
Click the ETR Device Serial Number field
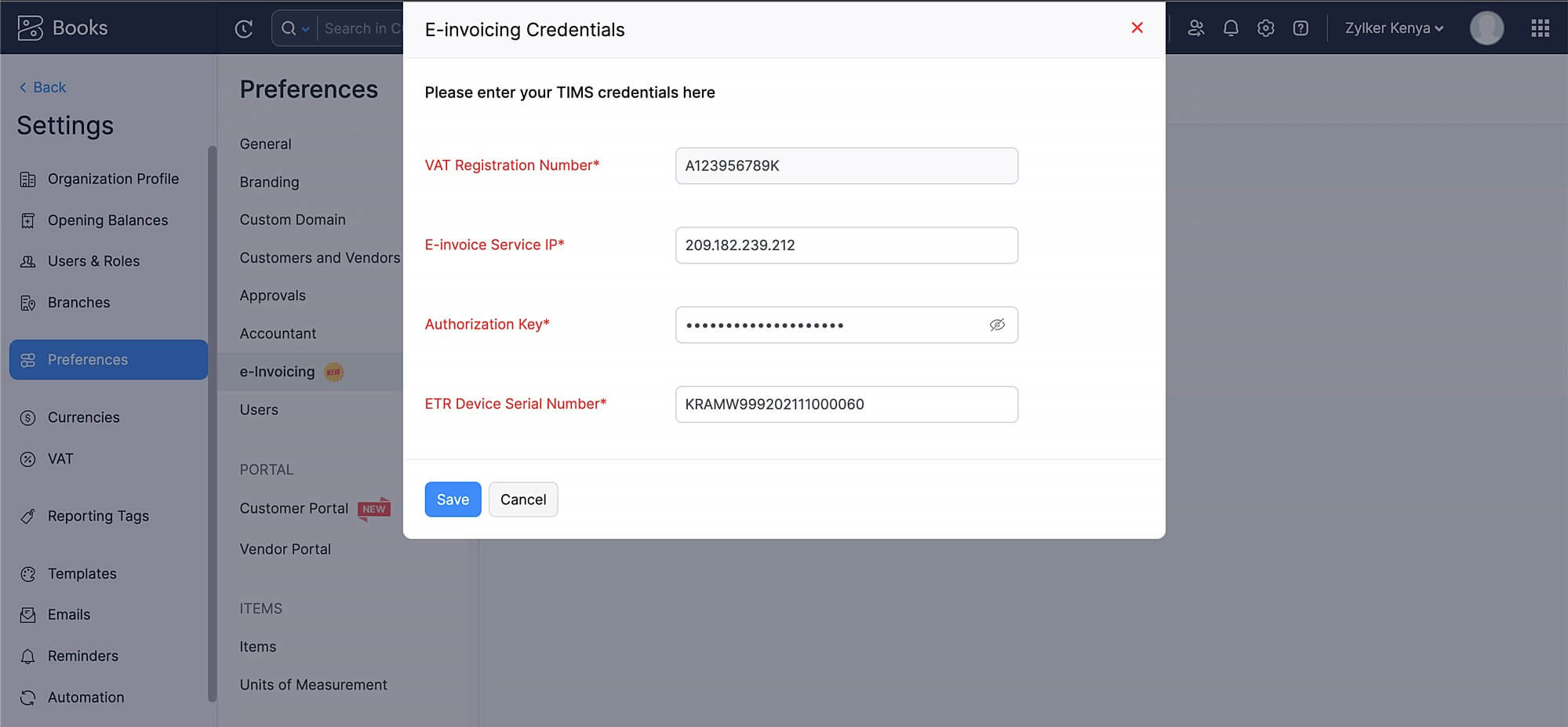846,404
